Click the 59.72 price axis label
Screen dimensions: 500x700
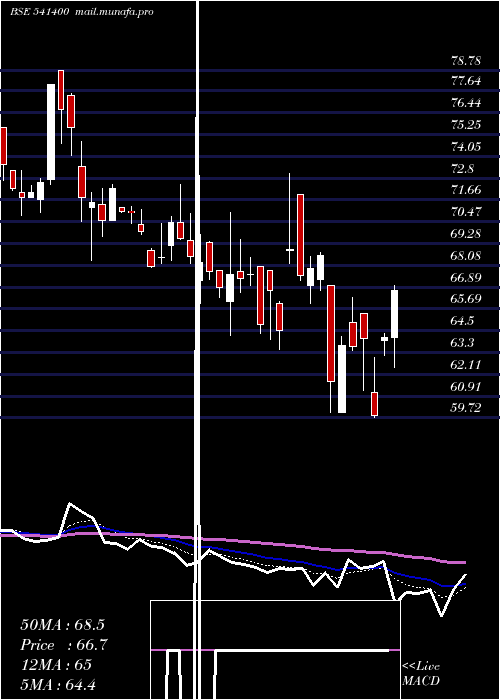[466, 408]
